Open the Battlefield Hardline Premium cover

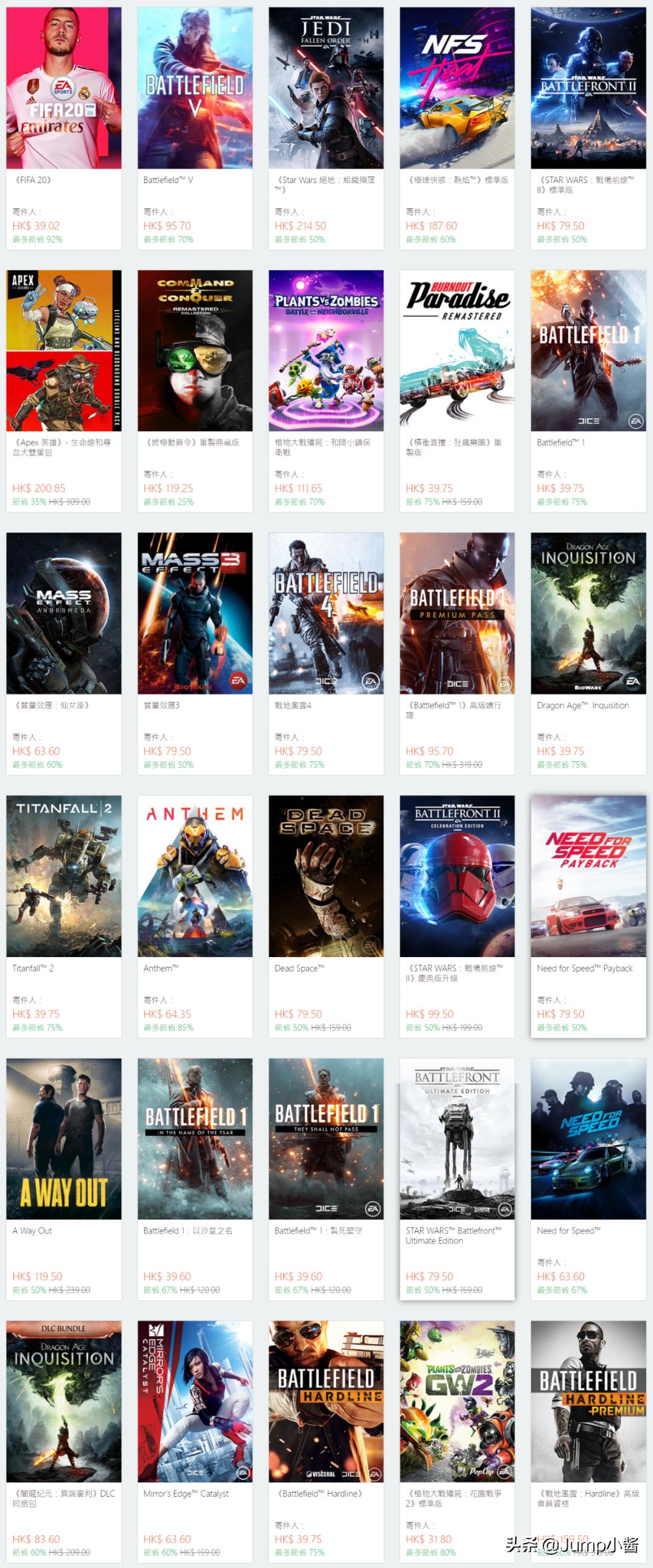click(x=588, y=1401)
